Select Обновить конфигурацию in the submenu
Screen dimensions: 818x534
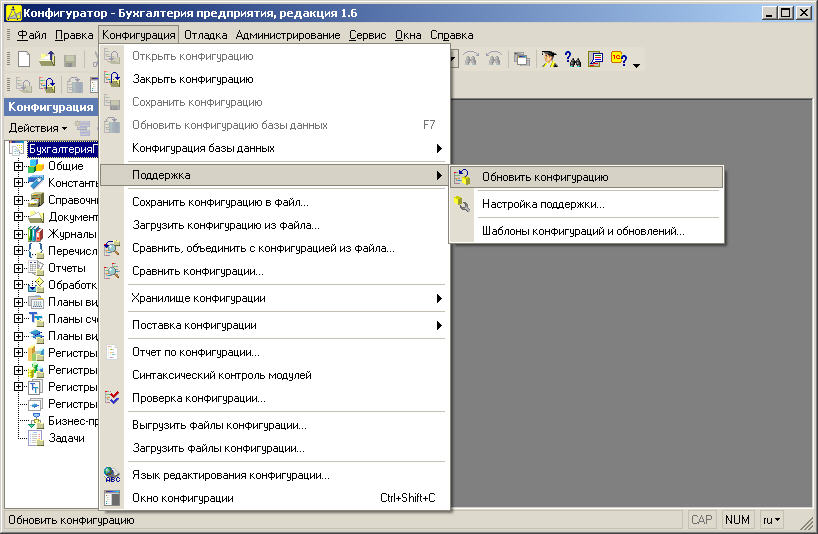coord(586,177)
